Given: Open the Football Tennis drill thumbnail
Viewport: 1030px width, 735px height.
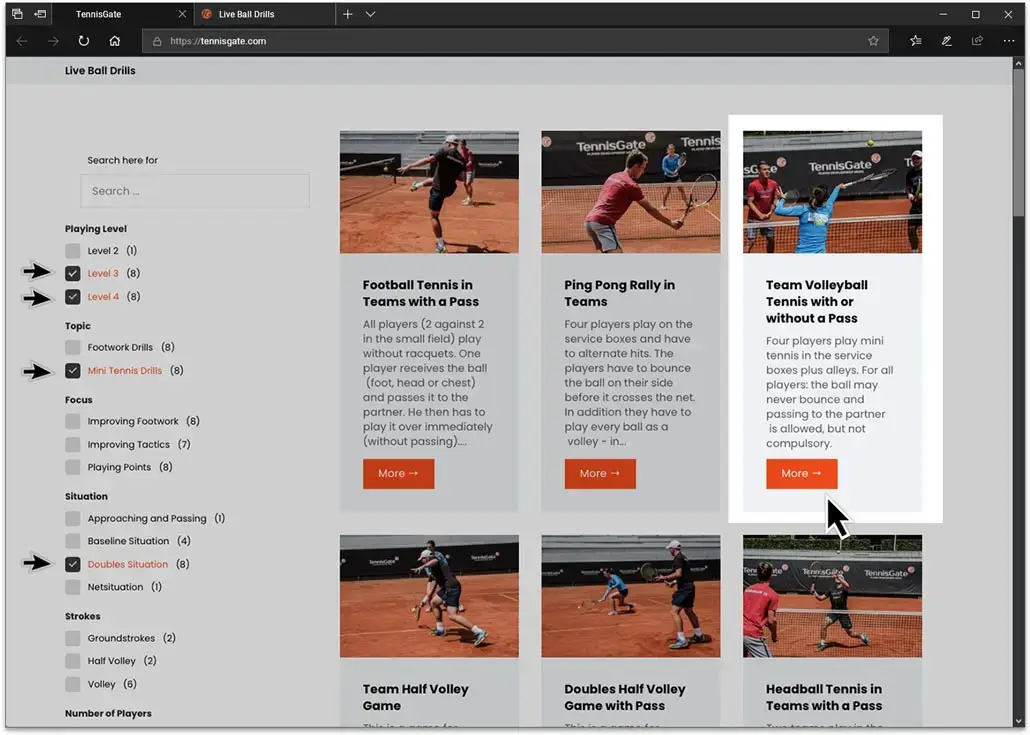Looking at the screenshot, I should point(428,190).
